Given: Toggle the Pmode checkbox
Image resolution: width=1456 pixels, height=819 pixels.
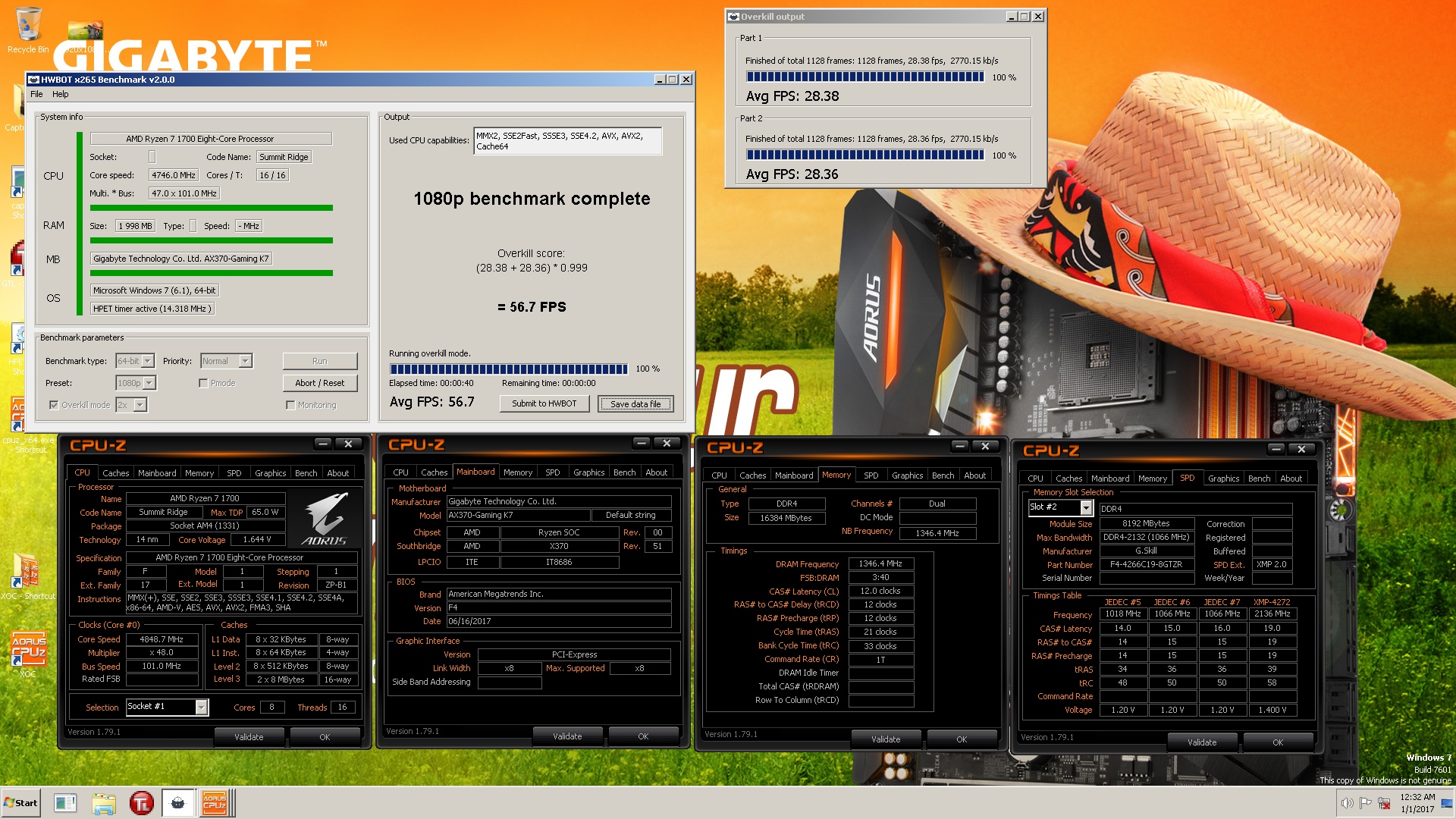Looking at the screenshot, I should click(x=203, y=383).
